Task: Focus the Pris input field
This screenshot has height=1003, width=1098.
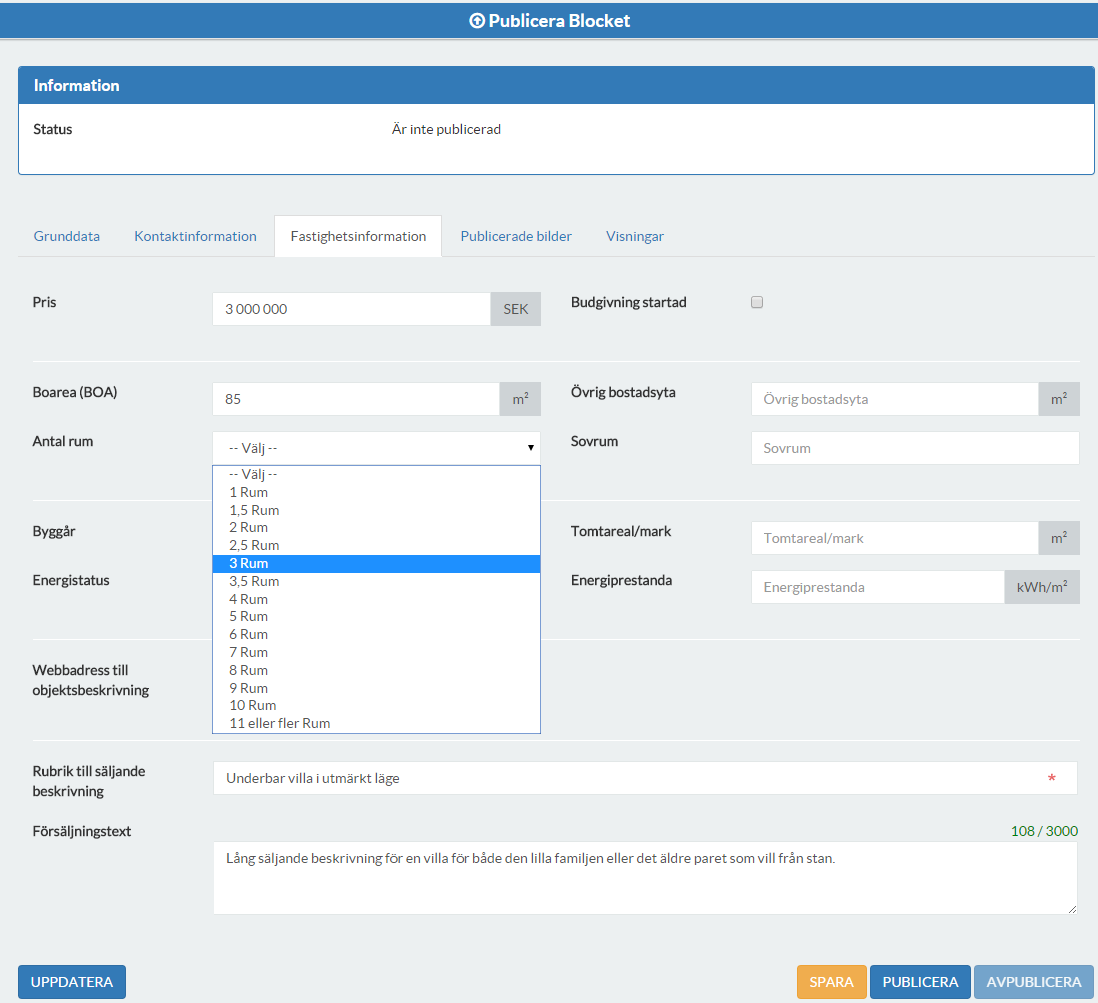Action: pyautogui.click(x=352, y=309)
